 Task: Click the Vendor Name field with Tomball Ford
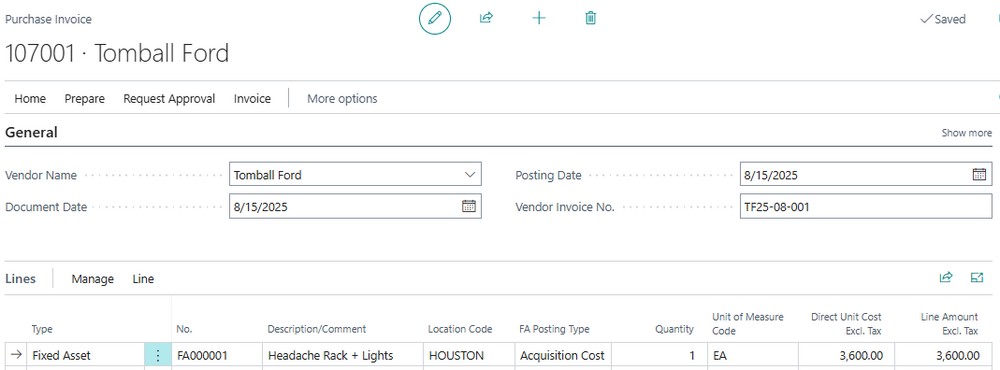pos(355,174)
